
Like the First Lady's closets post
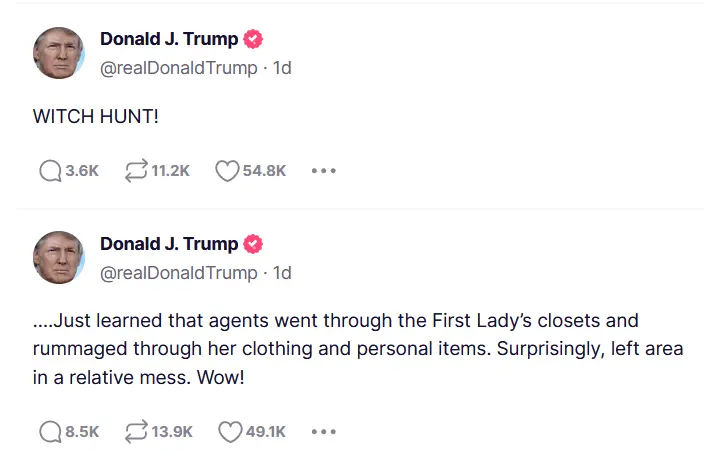(230, 432)
